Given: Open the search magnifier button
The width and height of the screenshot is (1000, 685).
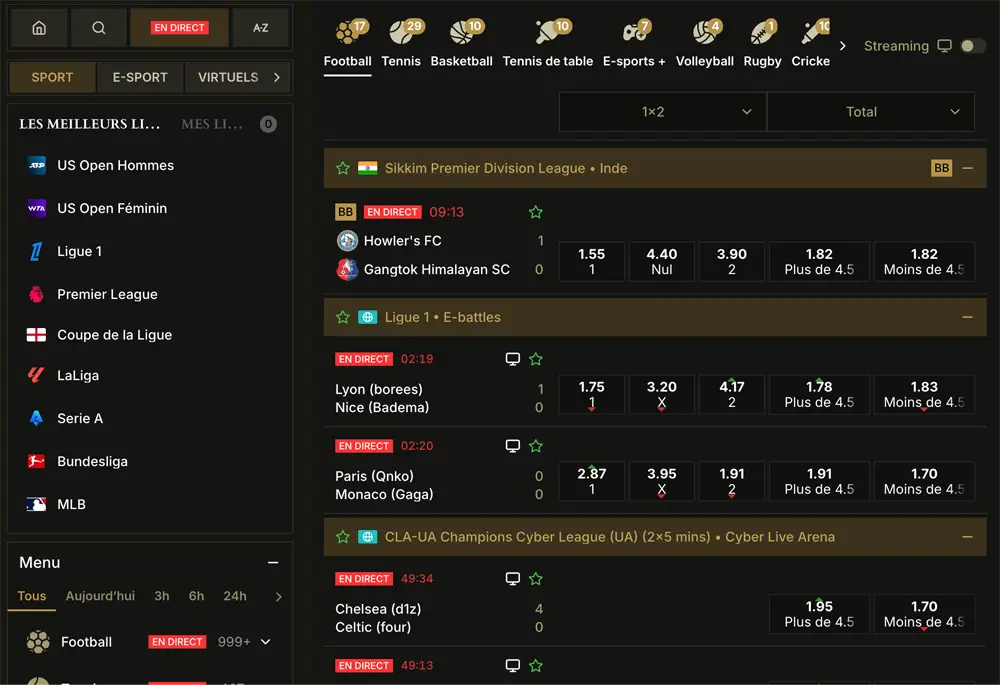Looking at the screenshot, I should [98, 27].
